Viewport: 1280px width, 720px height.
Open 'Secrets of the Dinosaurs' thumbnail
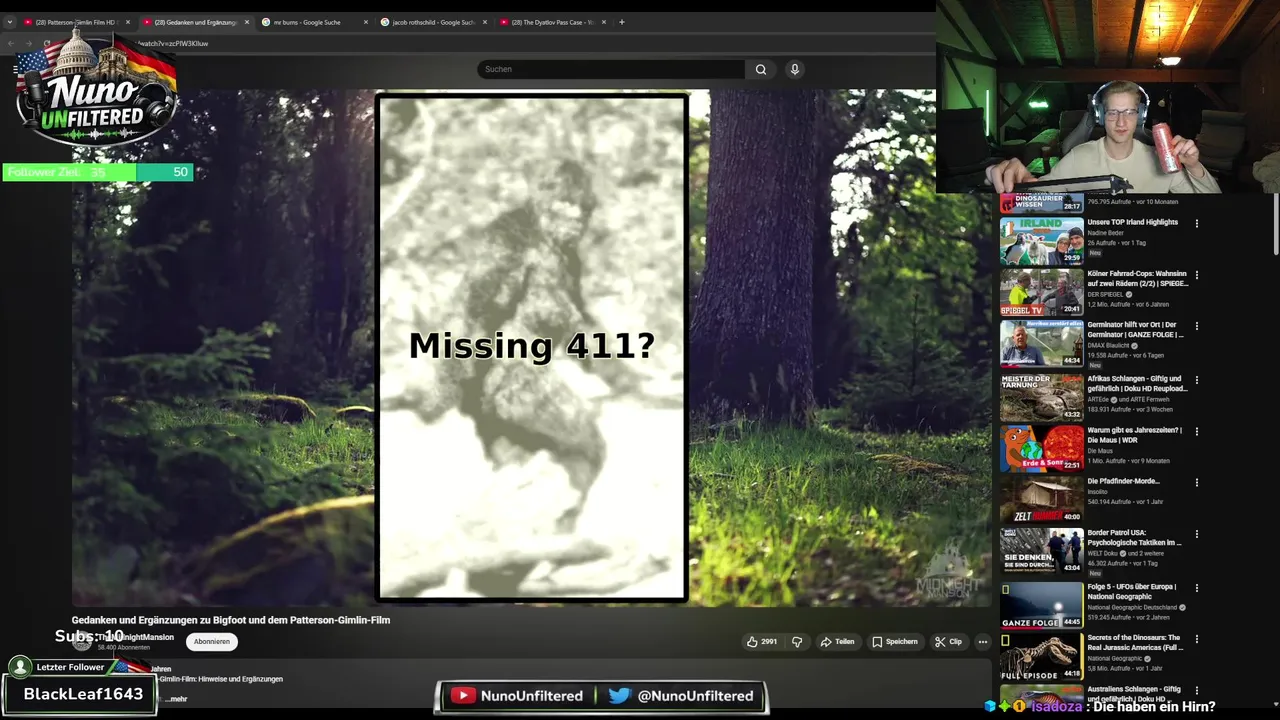(1042, 657)
